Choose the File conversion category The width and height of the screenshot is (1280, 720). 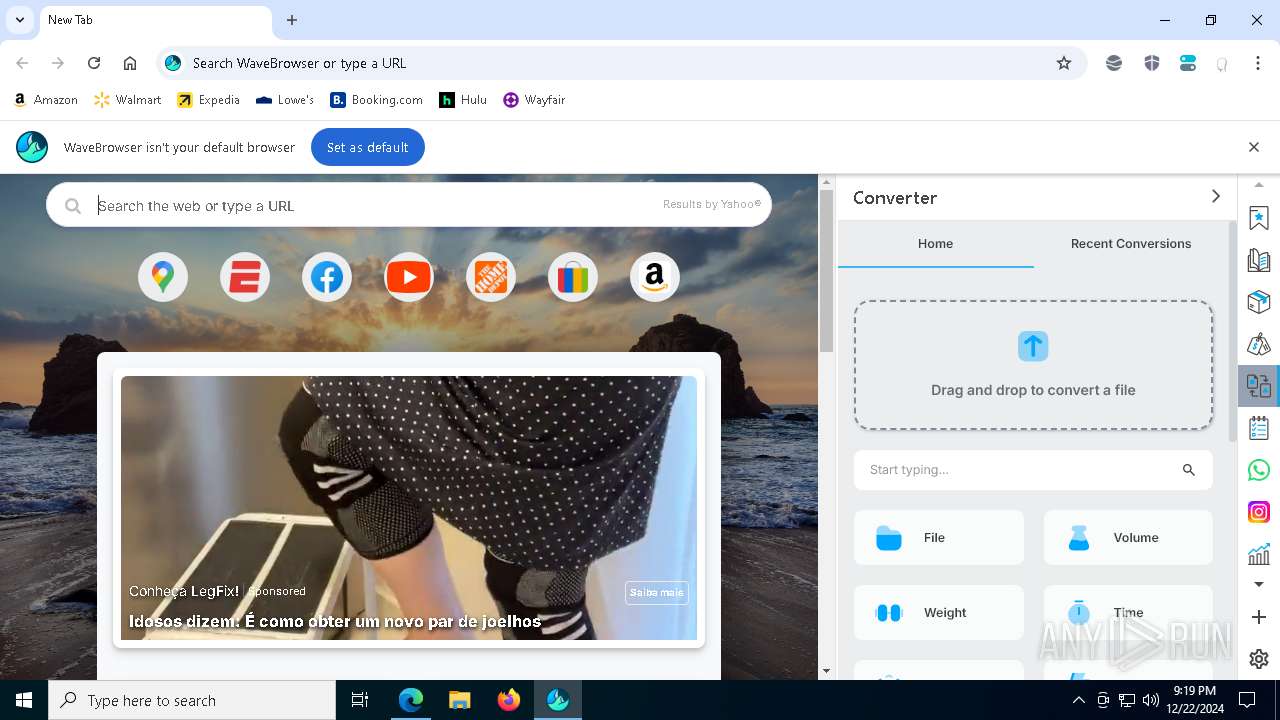point(939,537)
